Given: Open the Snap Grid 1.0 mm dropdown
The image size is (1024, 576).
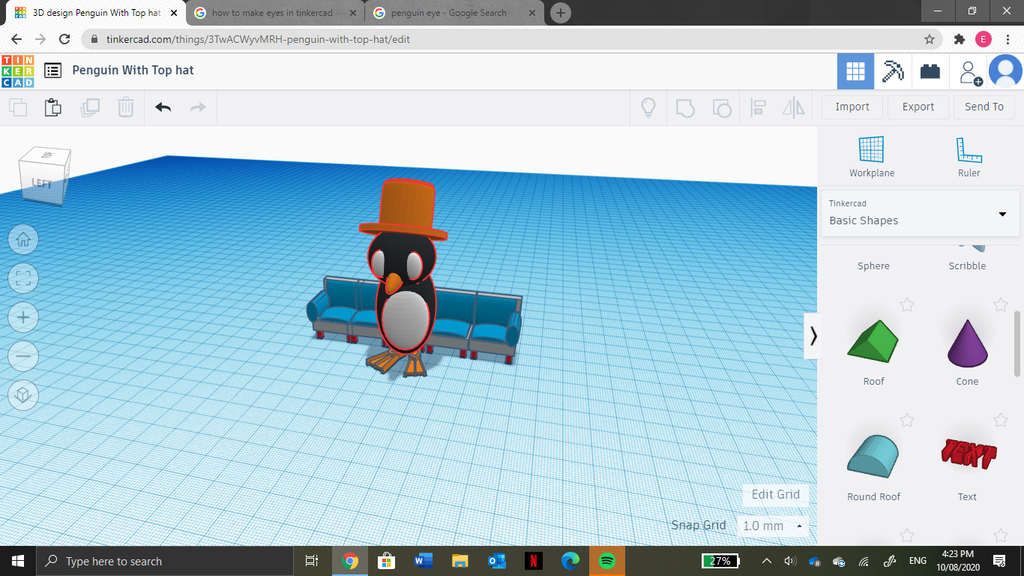Looking at the screenshot, I should tap(773, 526).
